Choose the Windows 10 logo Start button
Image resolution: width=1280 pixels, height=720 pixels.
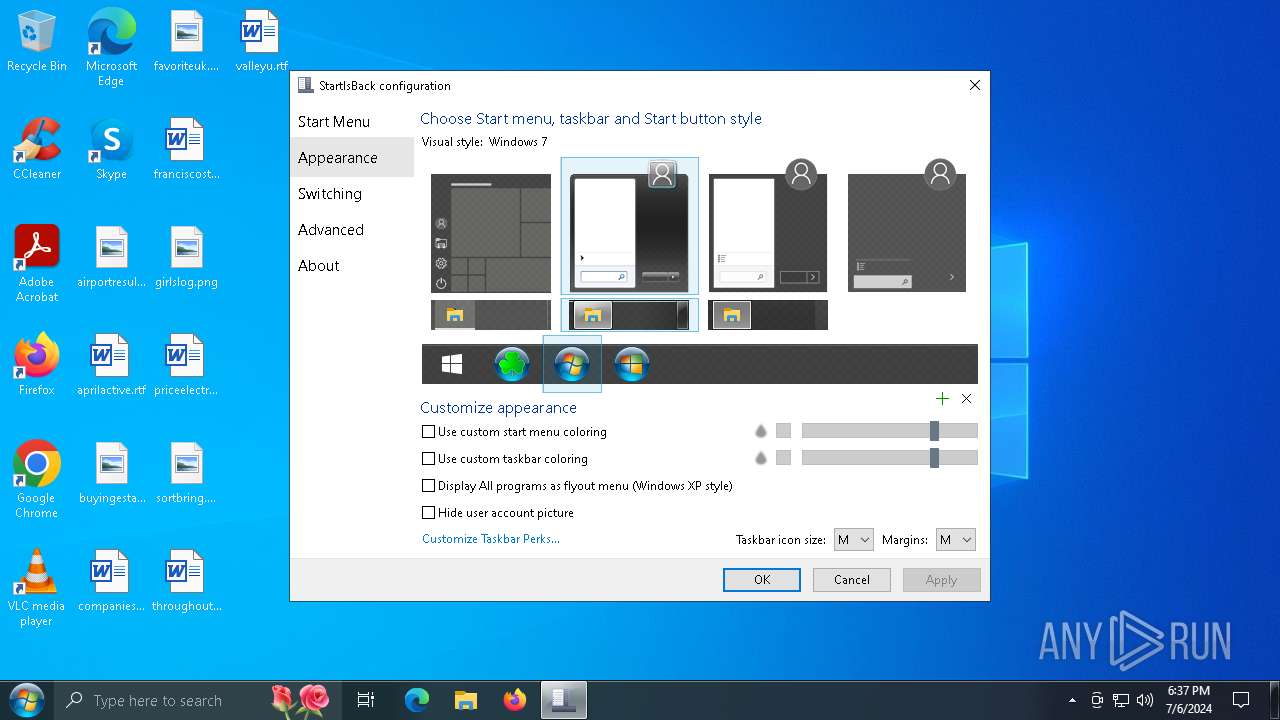tap(452, 365)
